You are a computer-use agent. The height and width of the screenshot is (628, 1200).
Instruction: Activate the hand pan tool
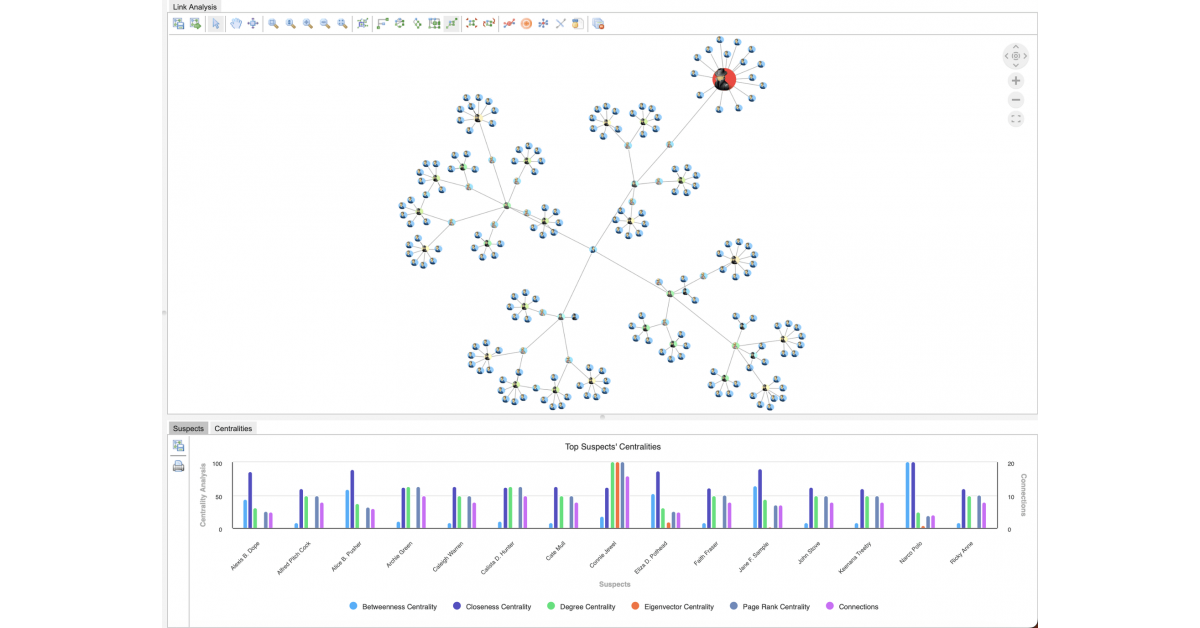coord(237,24)
